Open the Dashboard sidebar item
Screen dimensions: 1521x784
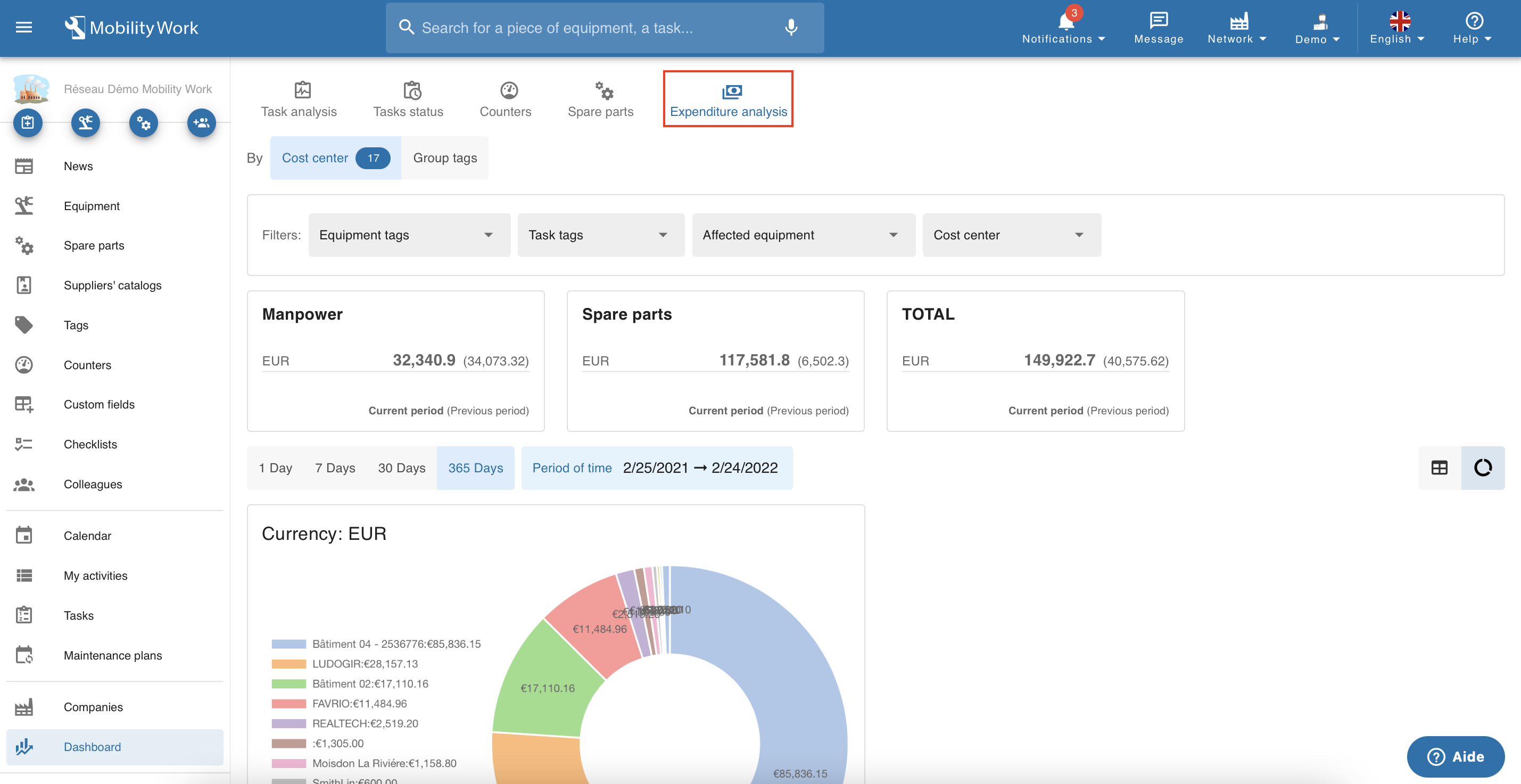(114, 747)
